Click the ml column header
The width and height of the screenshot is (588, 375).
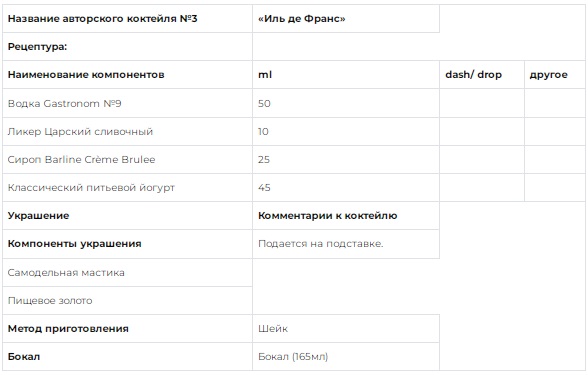(x=265, y=75)
